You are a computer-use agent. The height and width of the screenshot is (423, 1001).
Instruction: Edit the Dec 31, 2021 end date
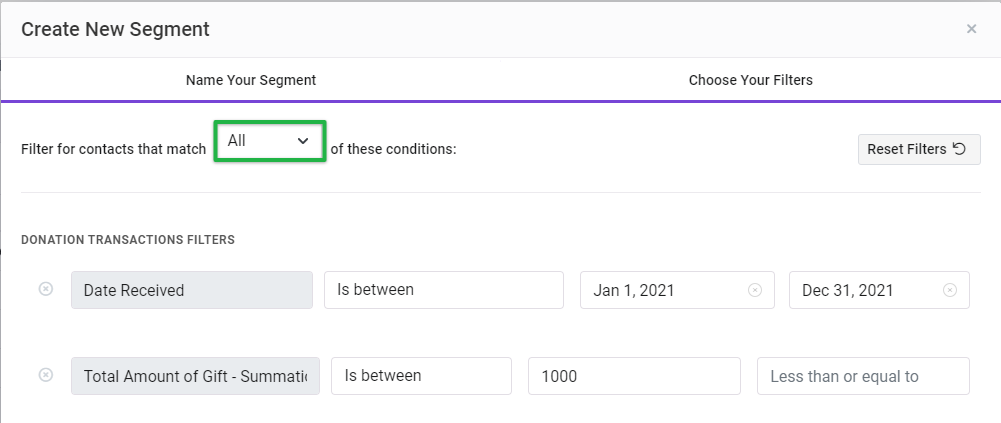[879, 290]
